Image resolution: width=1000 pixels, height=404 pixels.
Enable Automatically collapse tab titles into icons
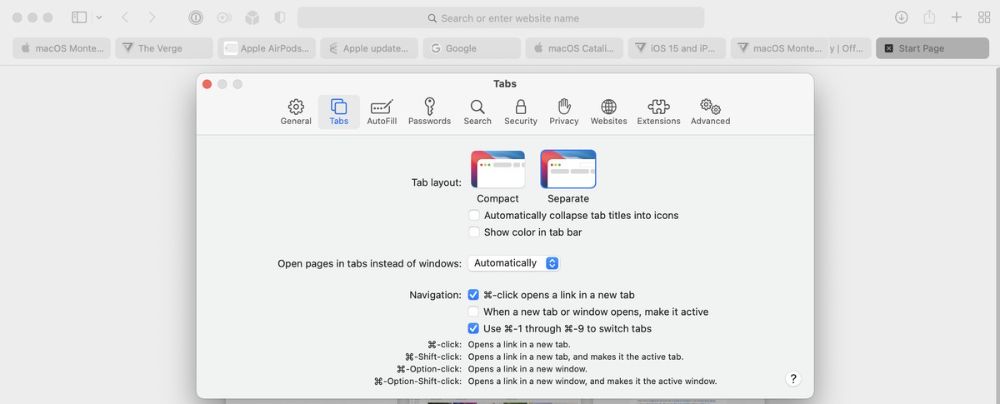tap(474, 215)
